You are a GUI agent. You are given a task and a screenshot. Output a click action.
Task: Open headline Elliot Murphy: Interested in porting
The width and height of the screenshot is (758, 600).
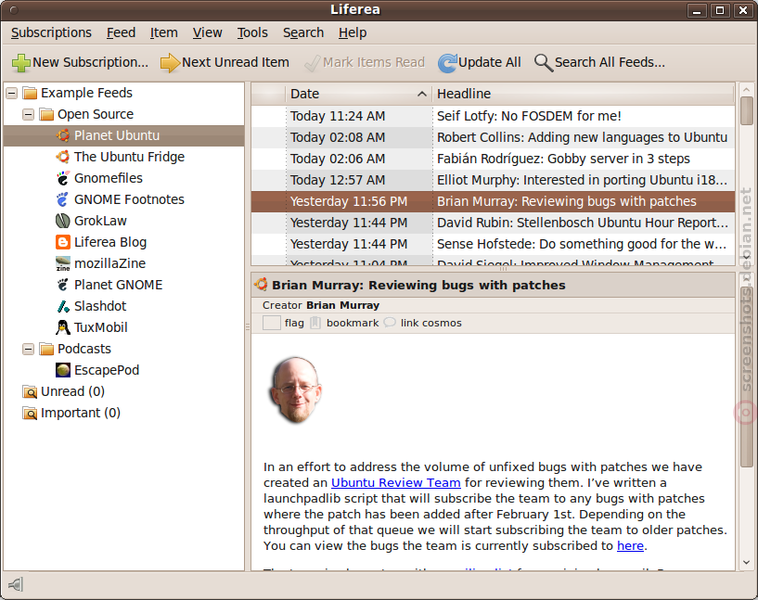[582, 180]
